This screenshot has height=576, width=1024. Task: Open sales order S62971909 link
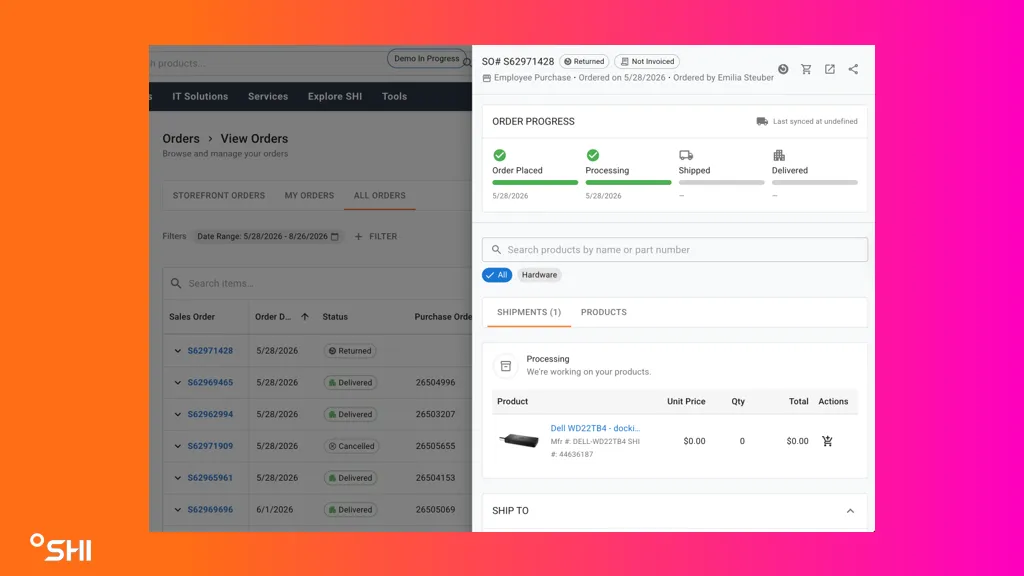tap(210, 446)
